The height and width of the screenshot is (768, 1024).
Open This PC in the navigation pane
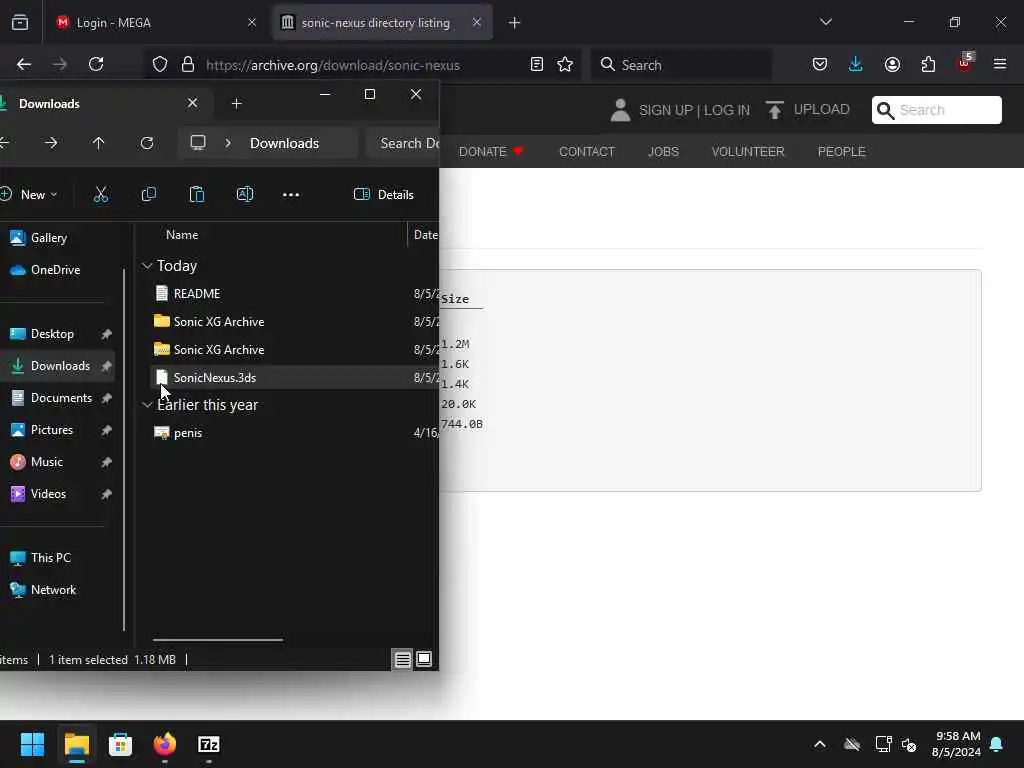[x=50, y=558]
